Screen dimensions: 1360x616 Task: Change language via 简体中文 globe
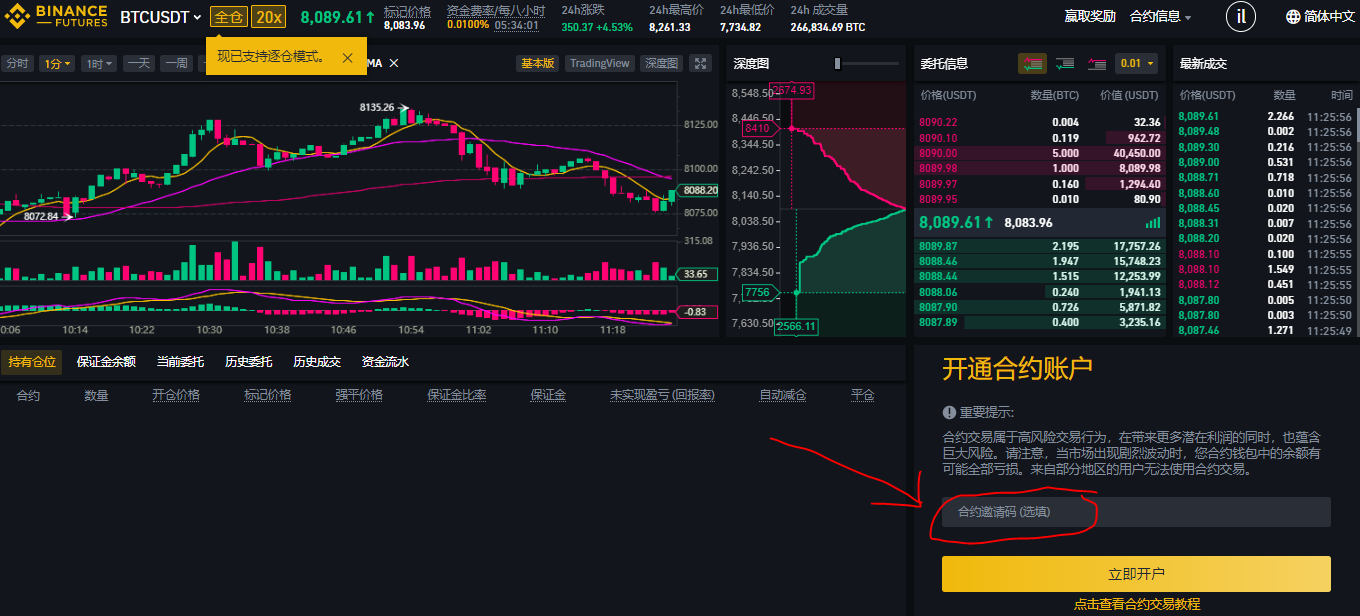1320,17
